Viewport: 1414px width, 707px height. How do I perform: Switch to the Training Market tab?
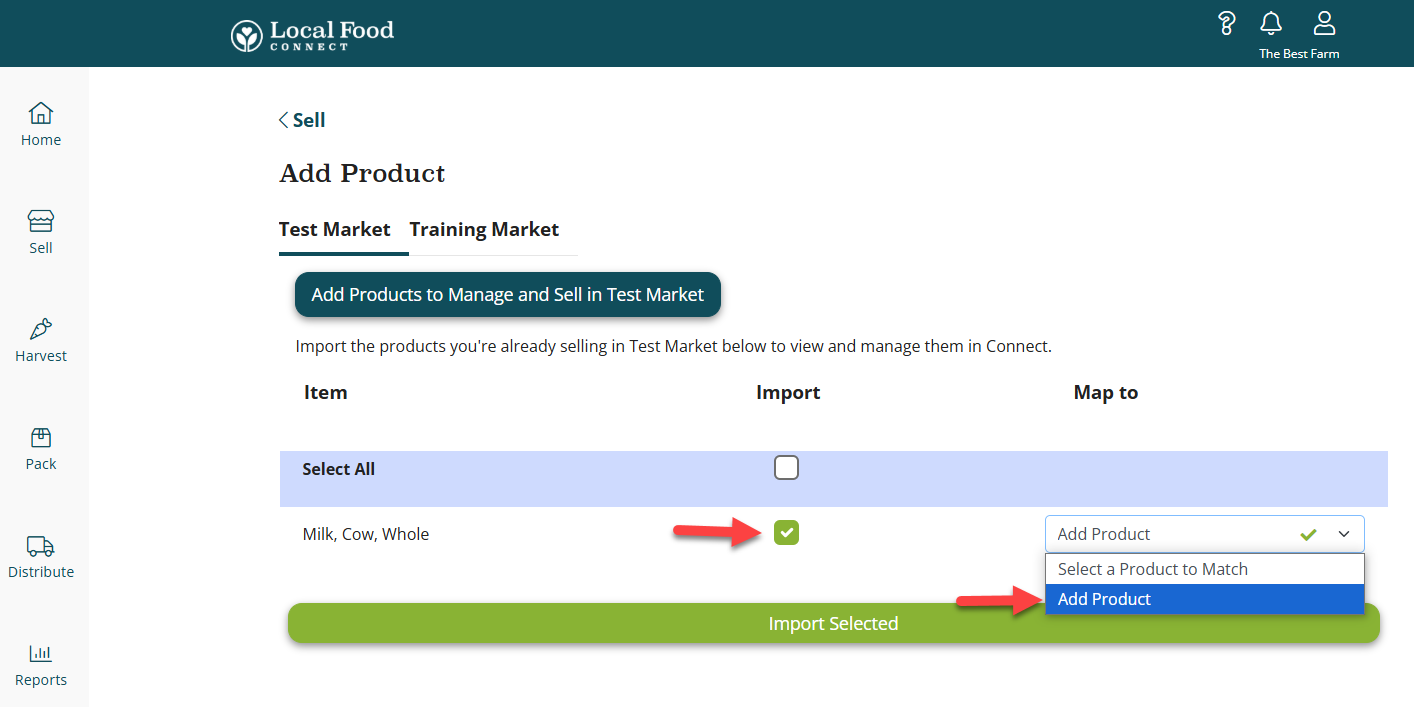click(x=484, y=230)
